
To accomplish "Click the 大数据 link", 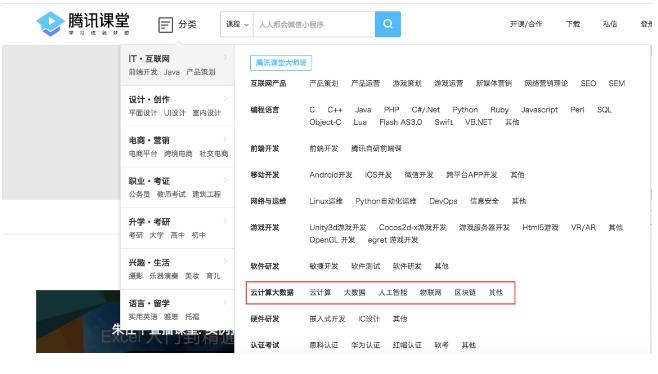I will [355, 293].
